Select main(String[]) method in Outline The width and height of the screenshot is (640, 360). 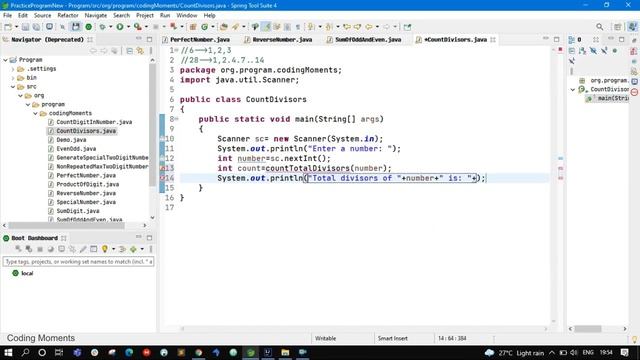pos(608,98)
